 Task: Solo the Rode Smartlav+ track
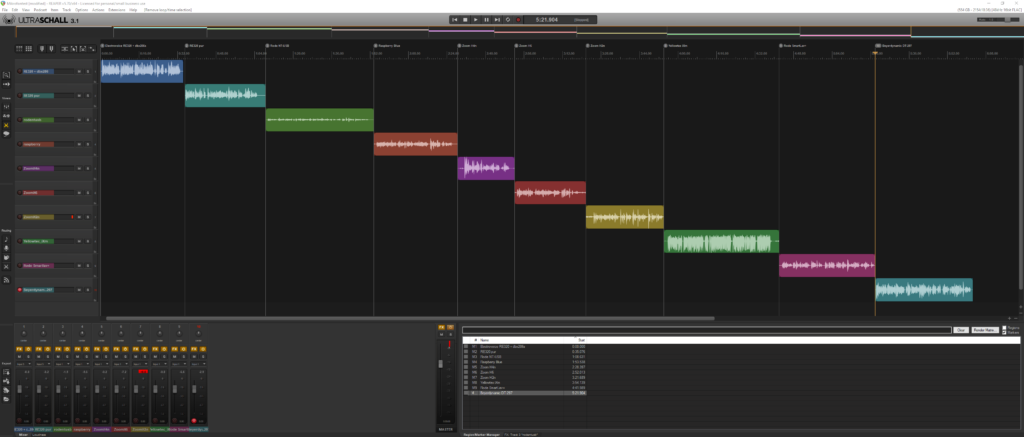point(88,266)
